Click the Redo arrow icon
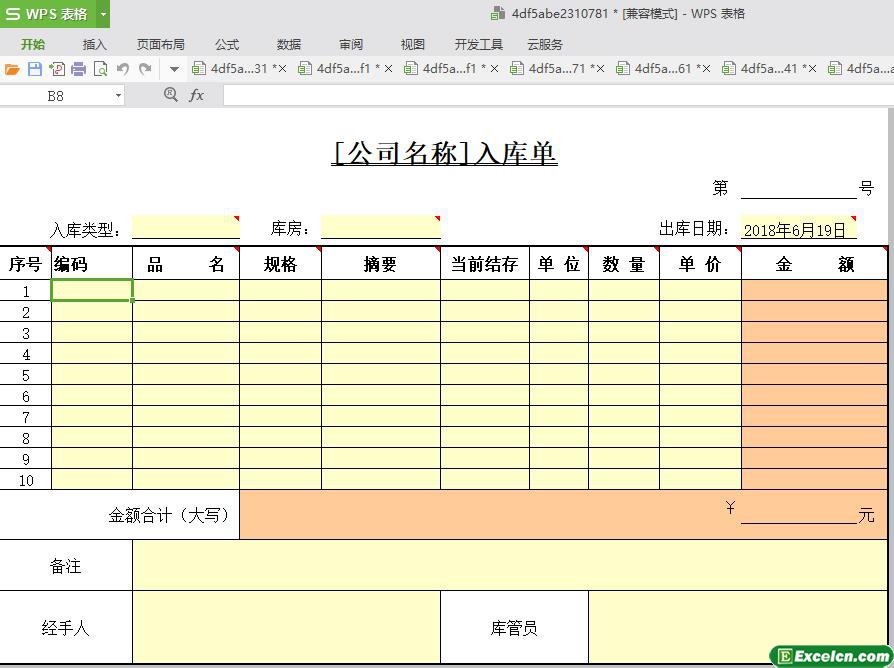The image size is (894, 668). coord(145,69)
